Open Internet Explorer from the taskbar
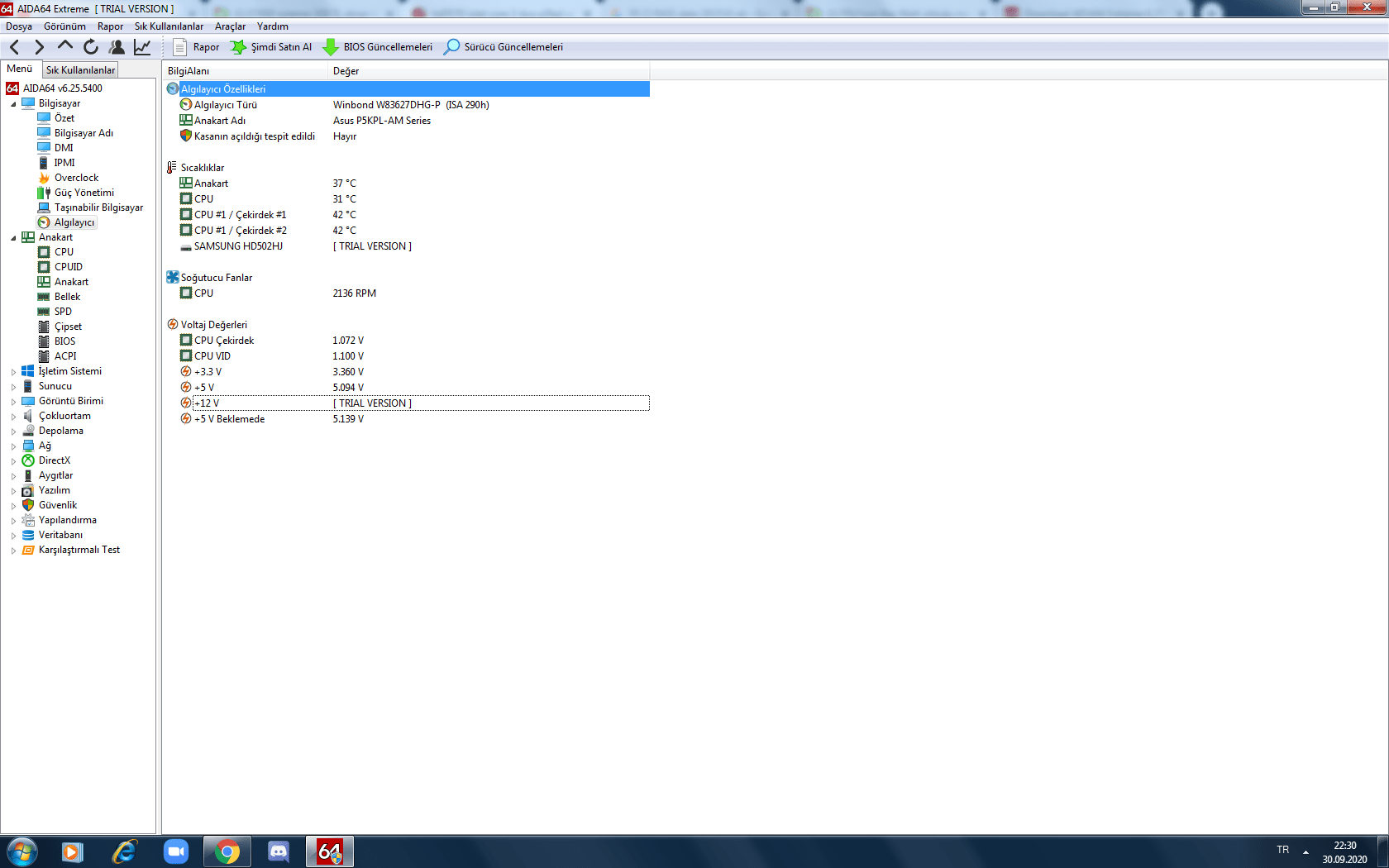 point(124,851)
